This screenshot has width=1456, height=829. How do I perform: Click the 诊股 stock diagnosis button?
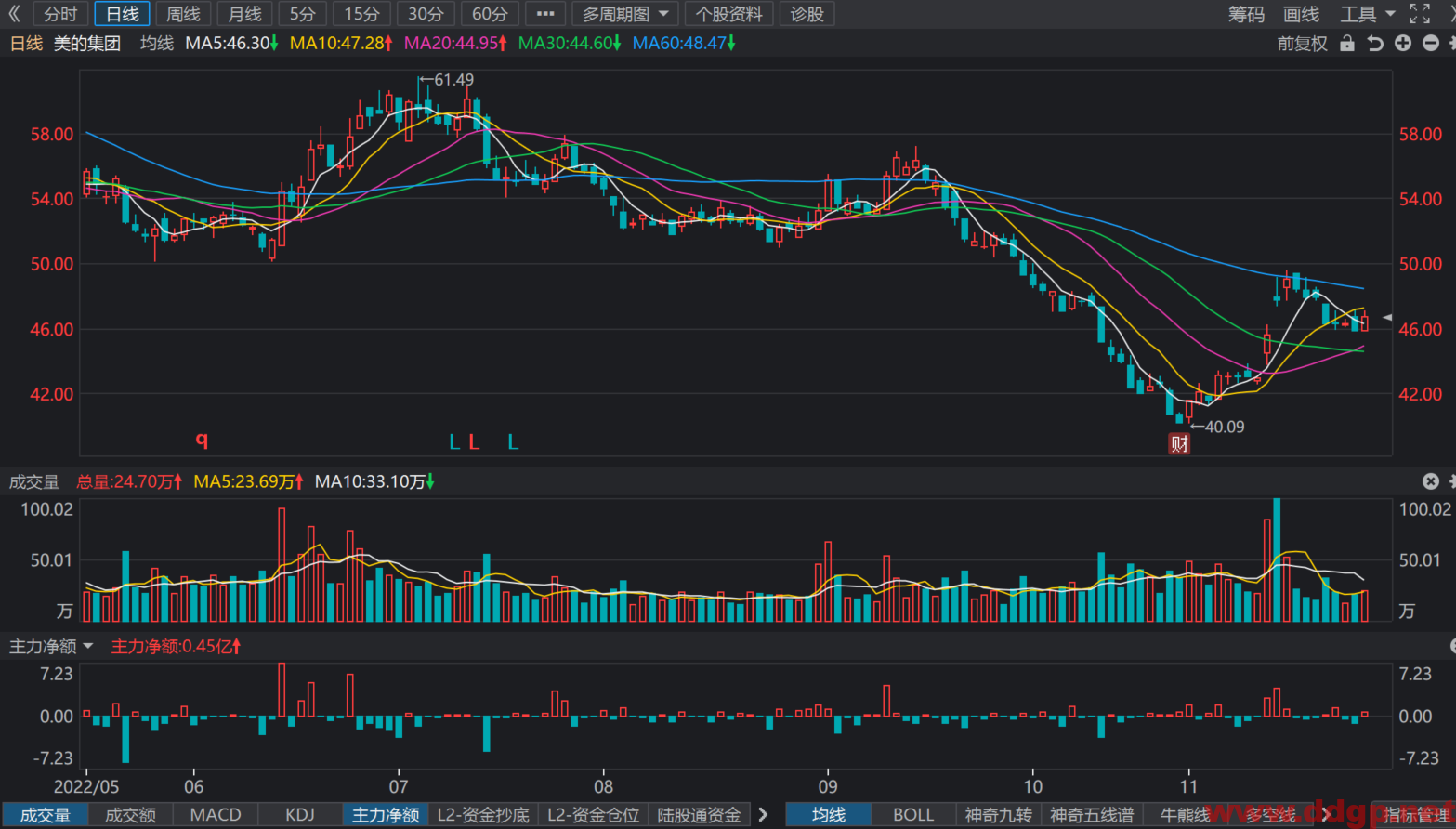(x=807, y=14)
